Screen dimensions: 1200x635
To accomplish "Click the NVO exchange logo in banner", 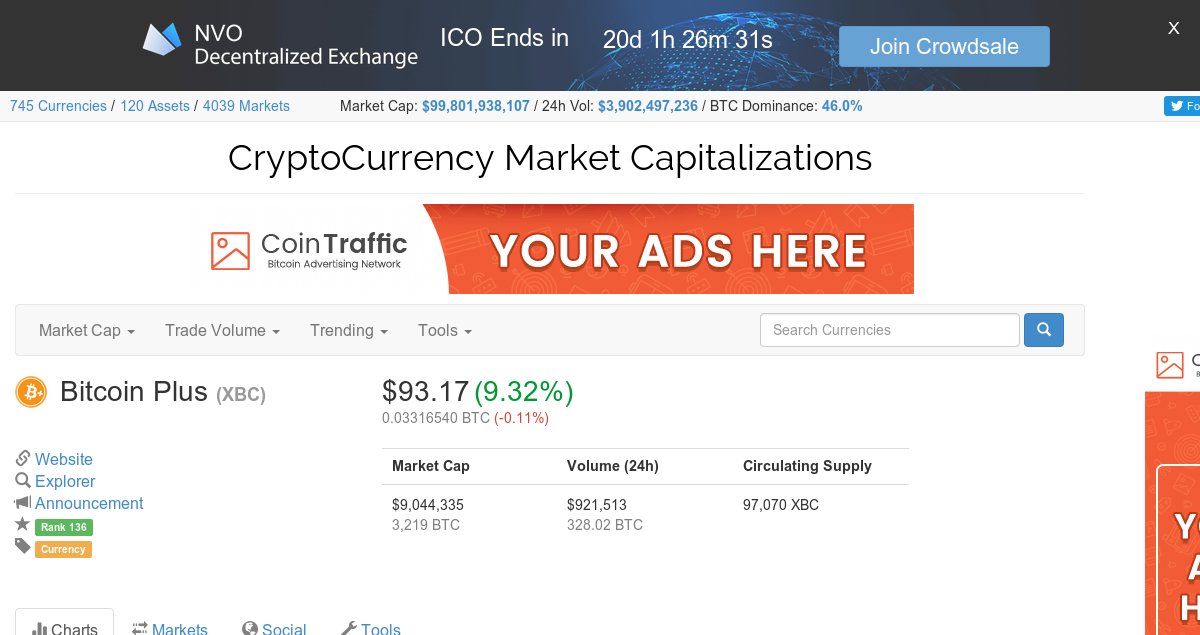I will click(163, 40).
